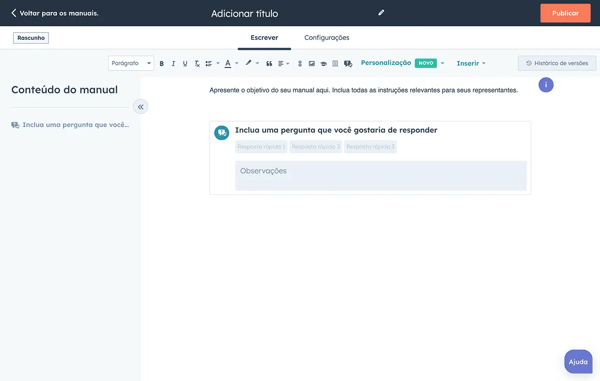Click the Conteúdo do manual heading
The width and height of the screenshot is (600, 381).
pyautogui.click(x=64, y=90)
